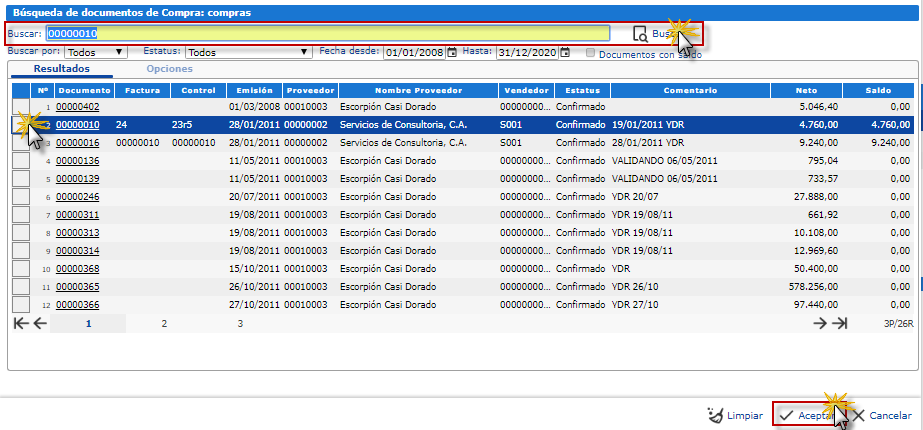Open document link 00000016

tap(77, 143)
